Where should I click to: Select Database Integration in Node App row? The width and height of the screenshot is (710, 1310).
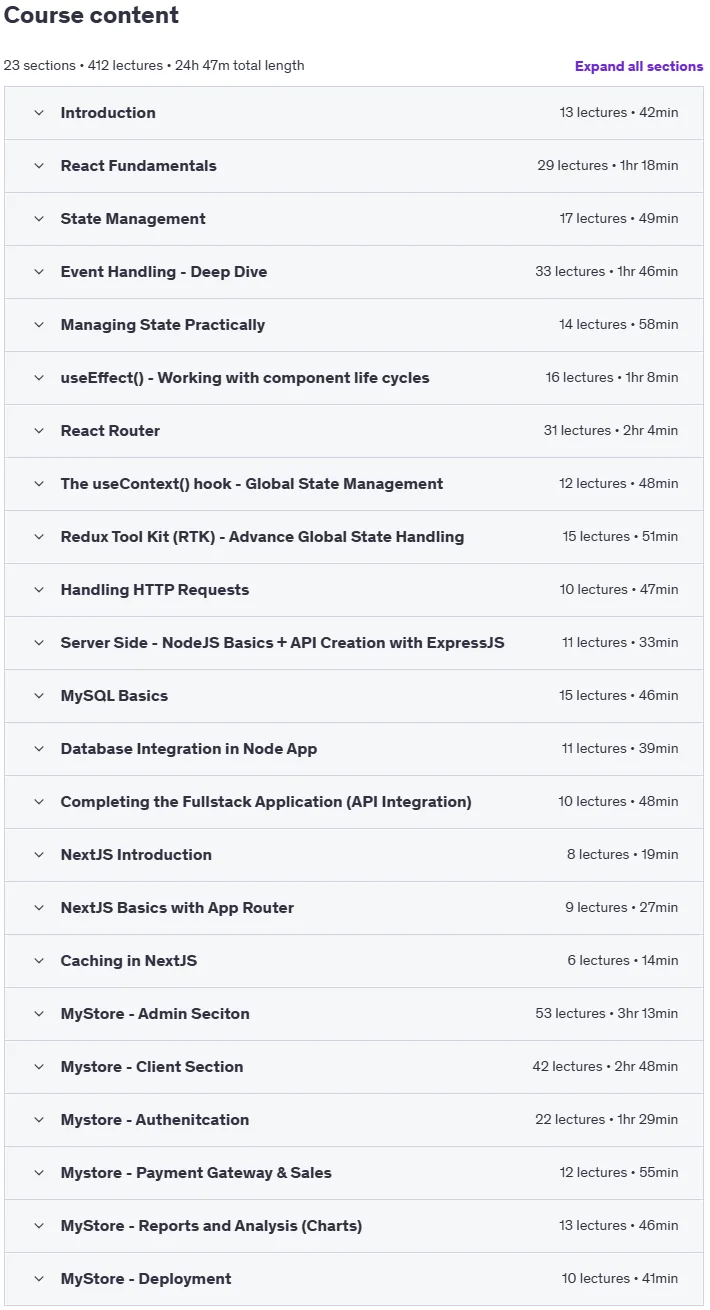click(354, 749)
